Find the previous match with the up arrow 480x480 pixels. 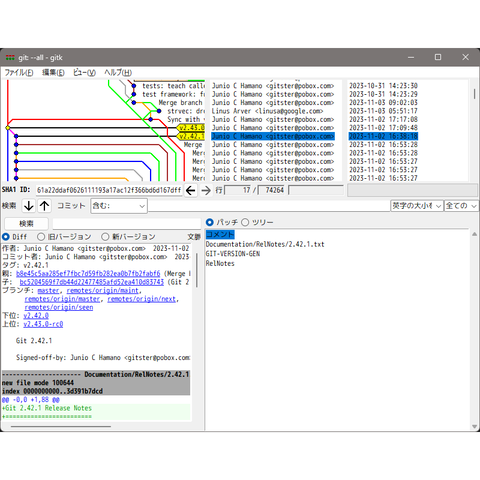[x=44, y=206]
